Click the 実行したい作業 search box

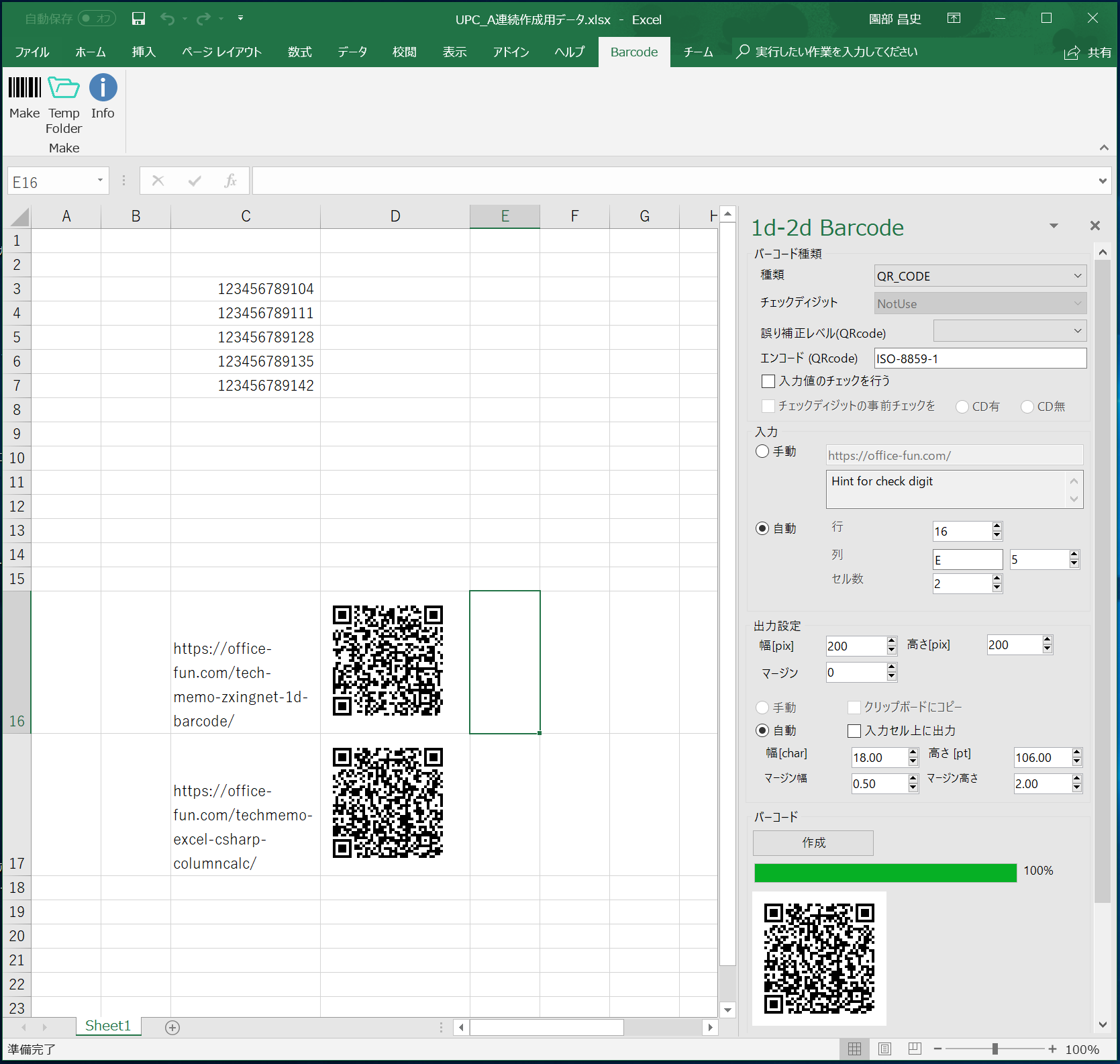click(x=827, y=52)
